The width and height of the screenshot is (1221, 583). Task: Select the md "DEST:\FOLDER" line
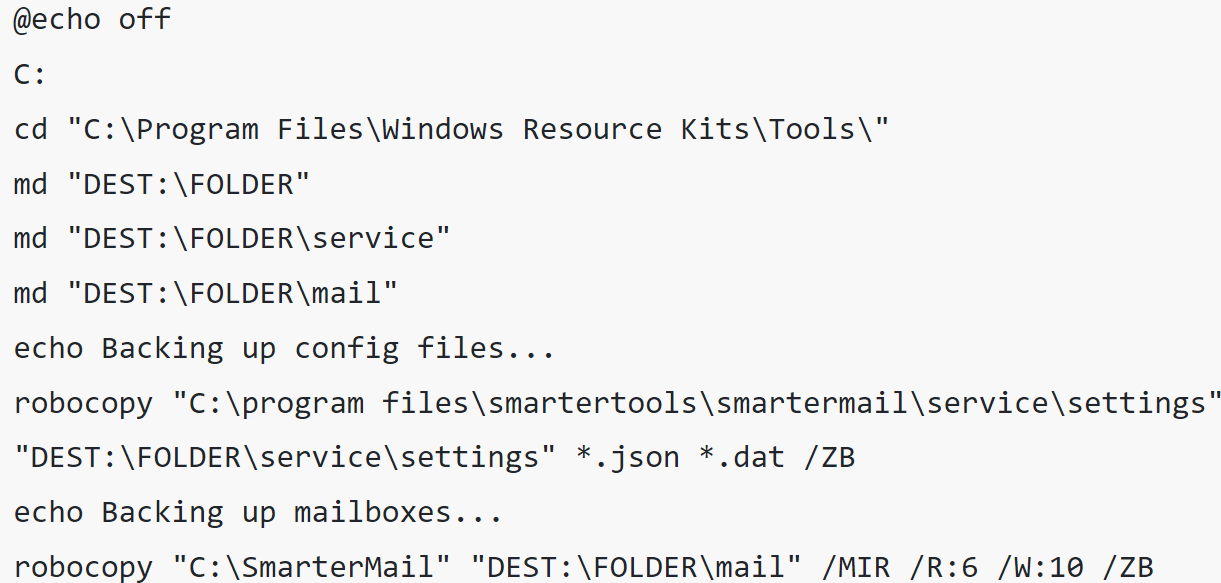[162, 185]
